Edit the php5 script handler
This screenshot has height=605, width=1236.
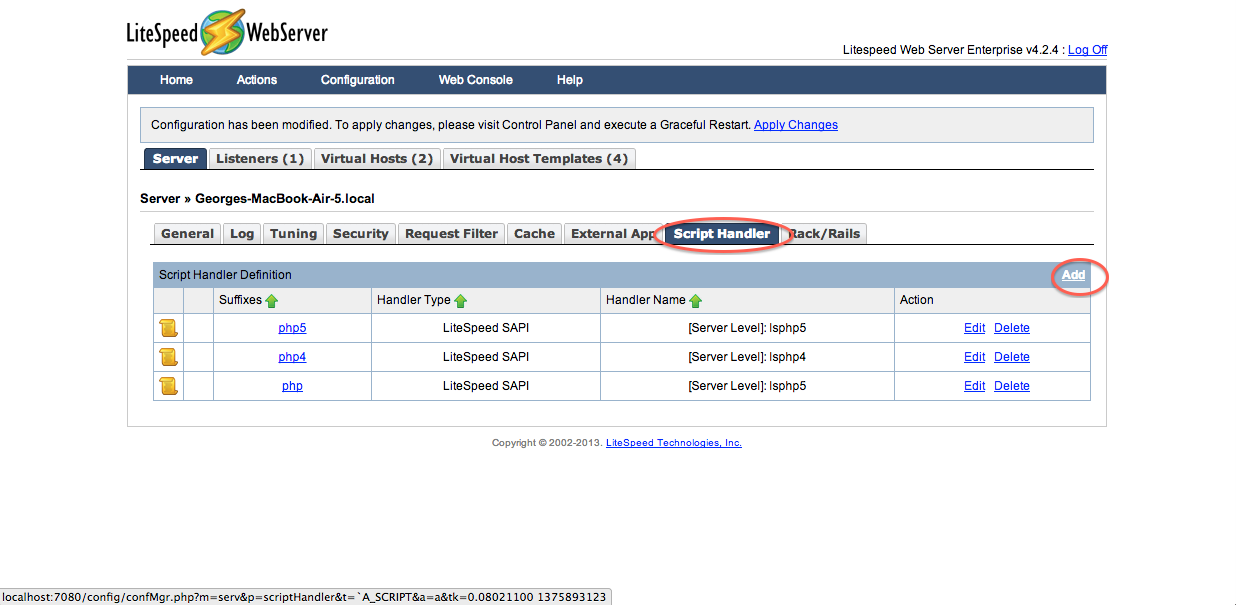tap(974, 328)
